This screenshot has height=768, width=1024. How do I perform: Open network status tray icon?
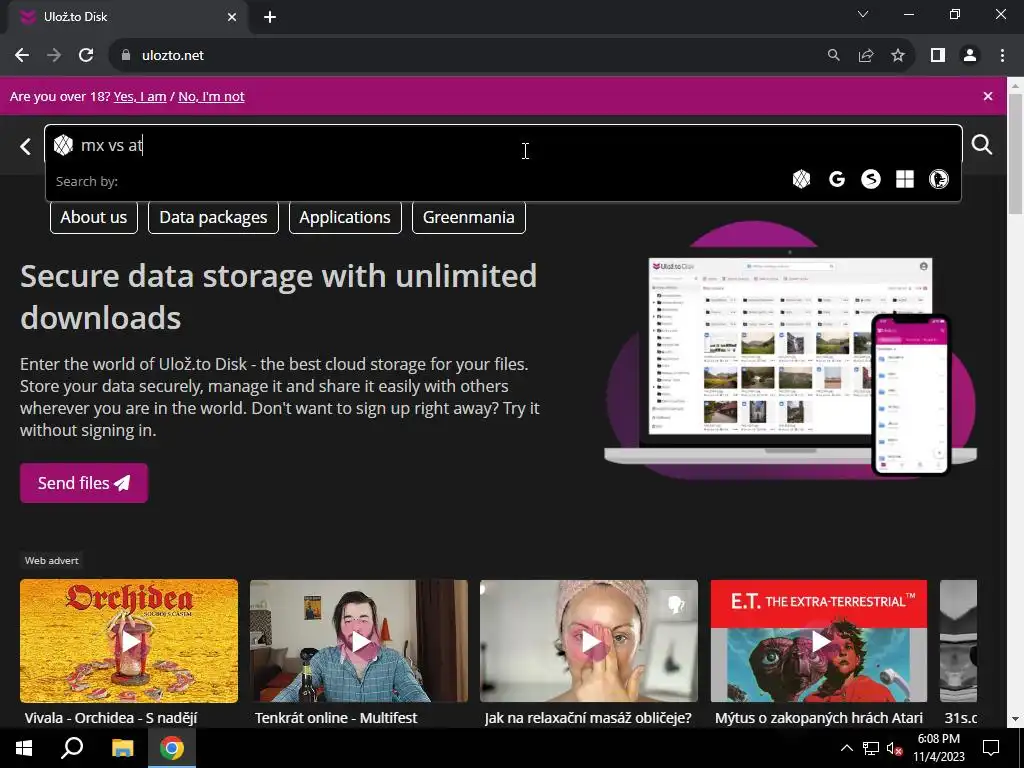pos(871,748)
